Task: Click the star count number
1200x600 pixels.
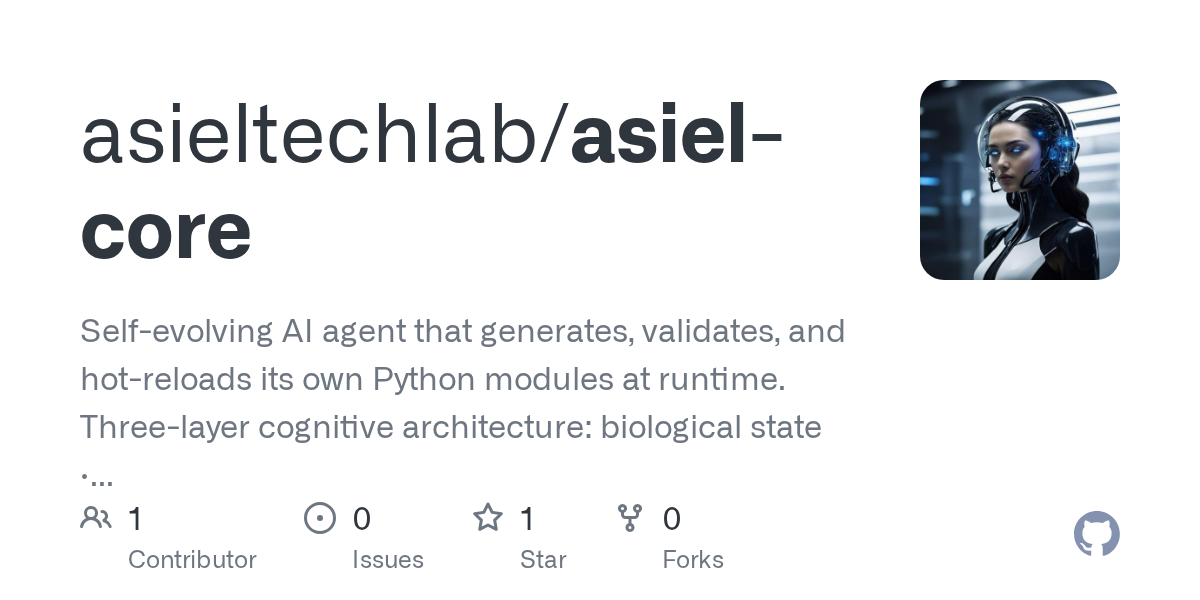Action: (x=528, y=519)
